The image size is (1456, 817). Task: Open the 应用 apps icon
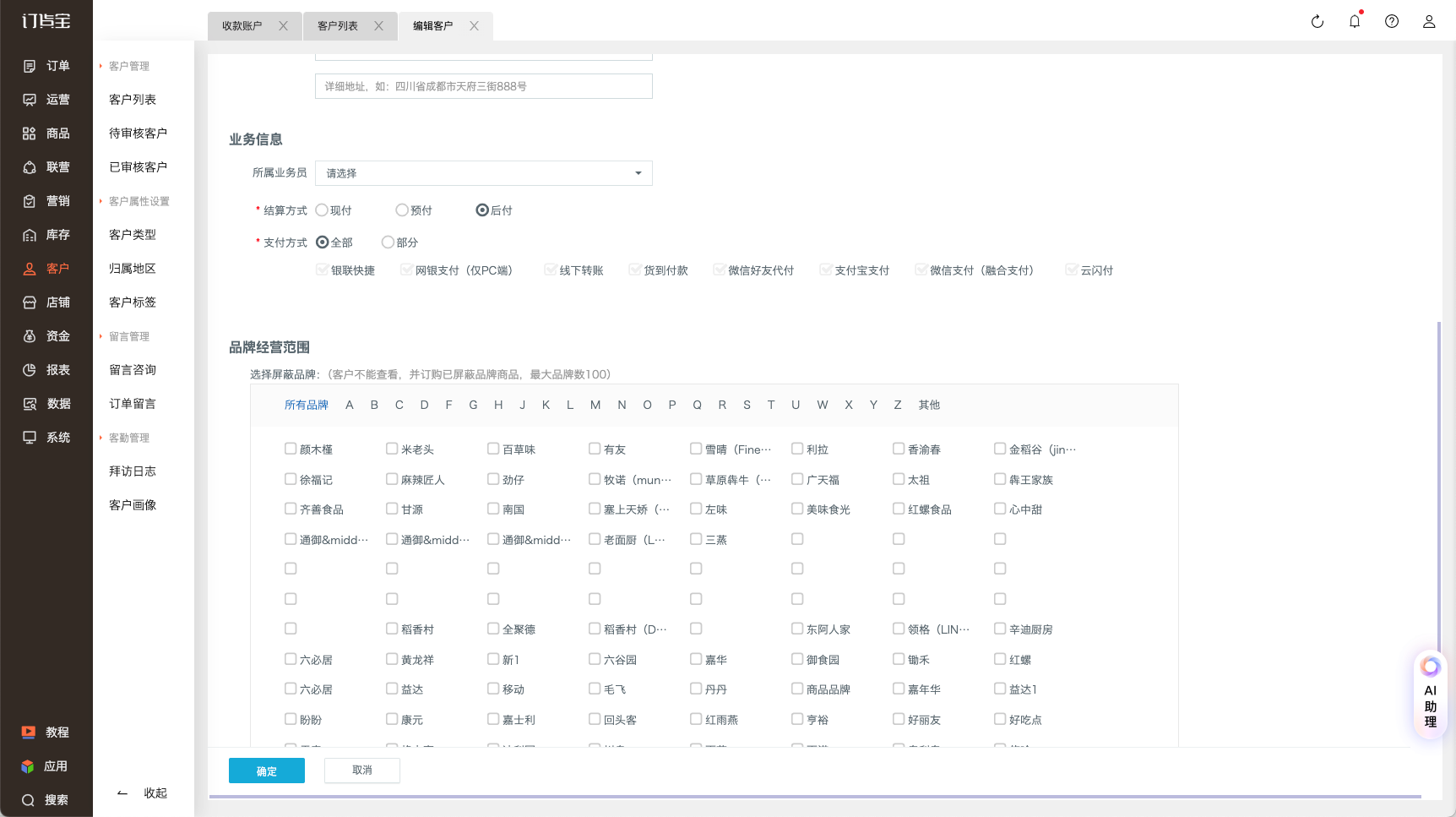coord(28,766)
